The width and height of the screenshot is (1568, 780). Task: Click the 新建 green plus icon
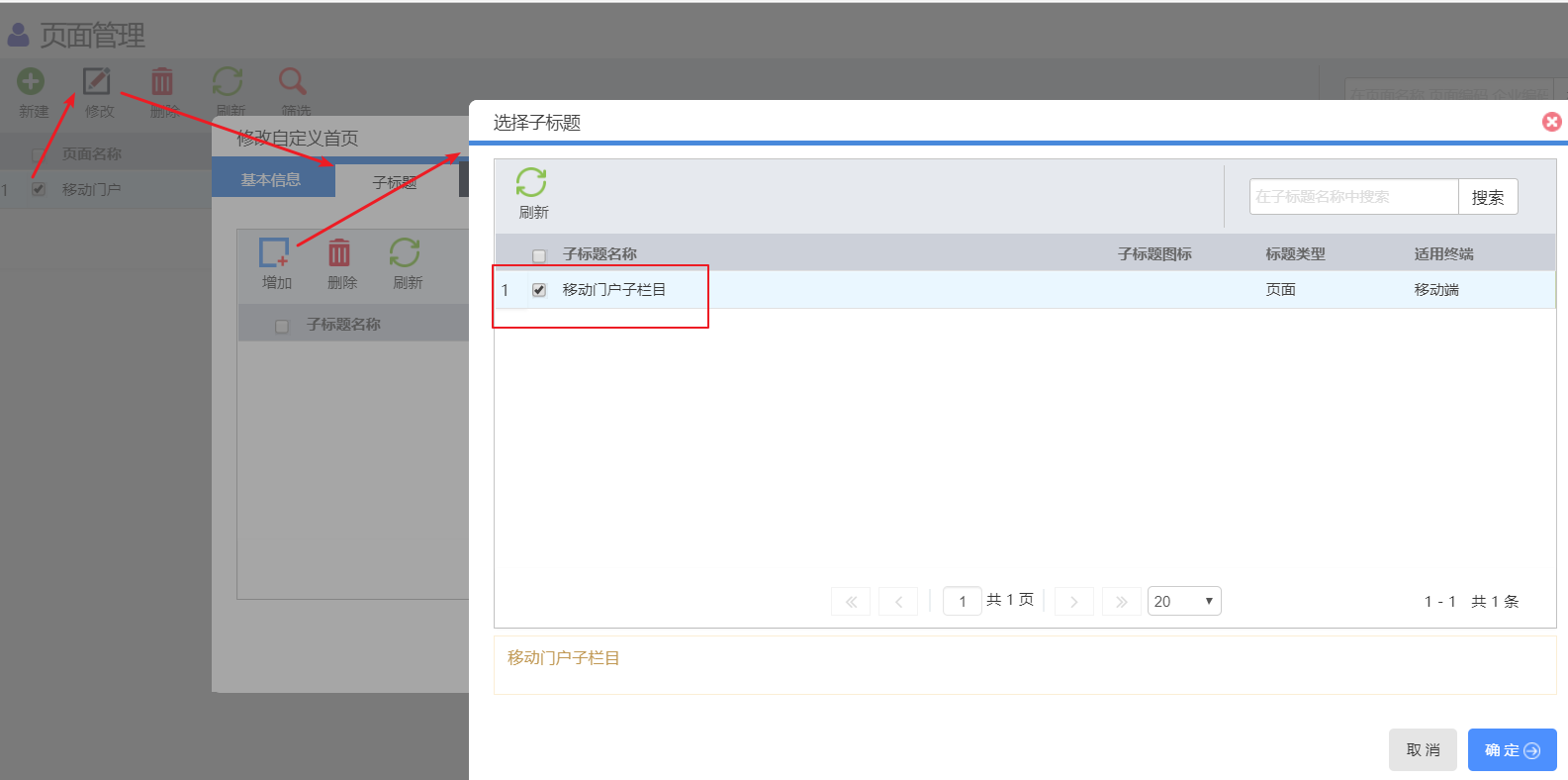click(32, 81)
